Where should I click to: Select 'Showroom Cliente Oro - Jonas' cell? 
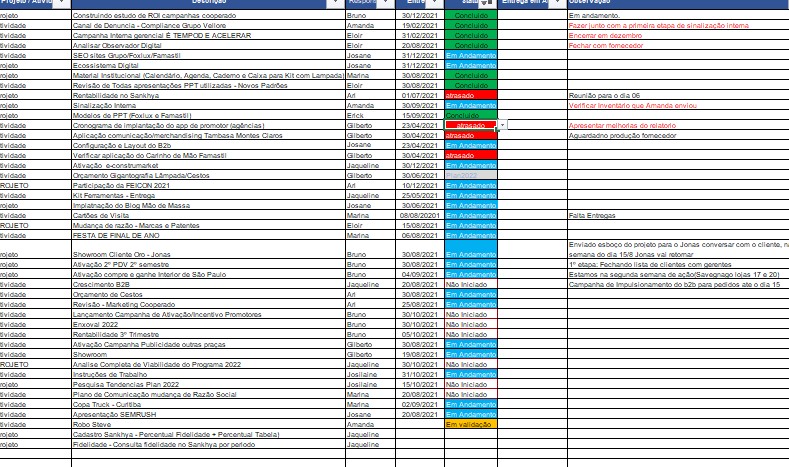point(208,250)
